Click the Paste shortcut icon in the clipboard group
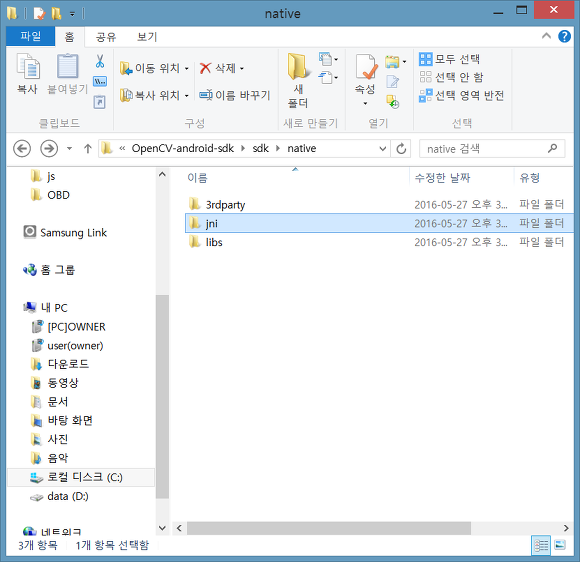The height and width of the screenshot is (562, 580). click(100, 102)
